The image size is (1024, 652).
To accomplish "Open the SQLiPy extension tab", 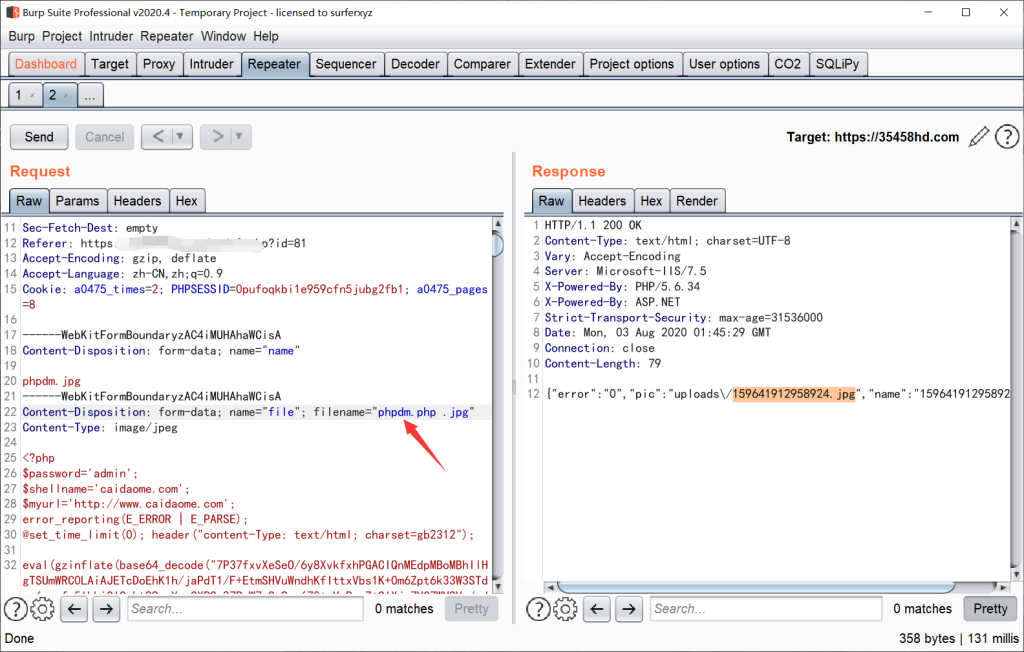I will pyautogui.click(x=837, y=64).
